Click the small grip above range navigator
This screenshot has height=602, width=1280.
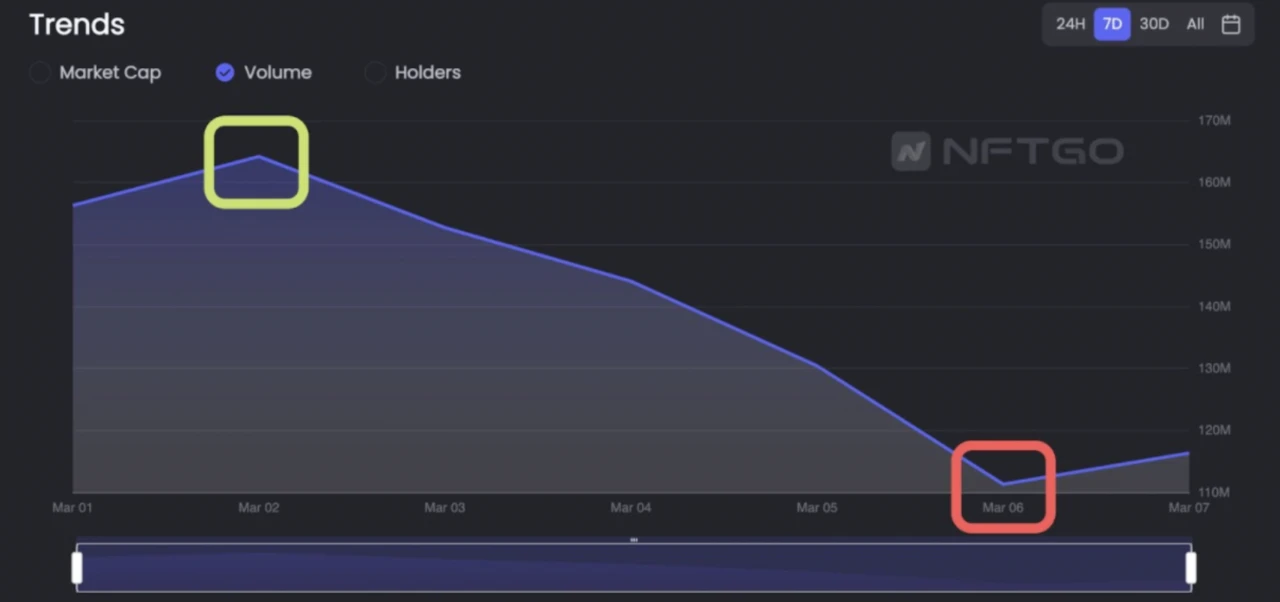tap(633, 540)
